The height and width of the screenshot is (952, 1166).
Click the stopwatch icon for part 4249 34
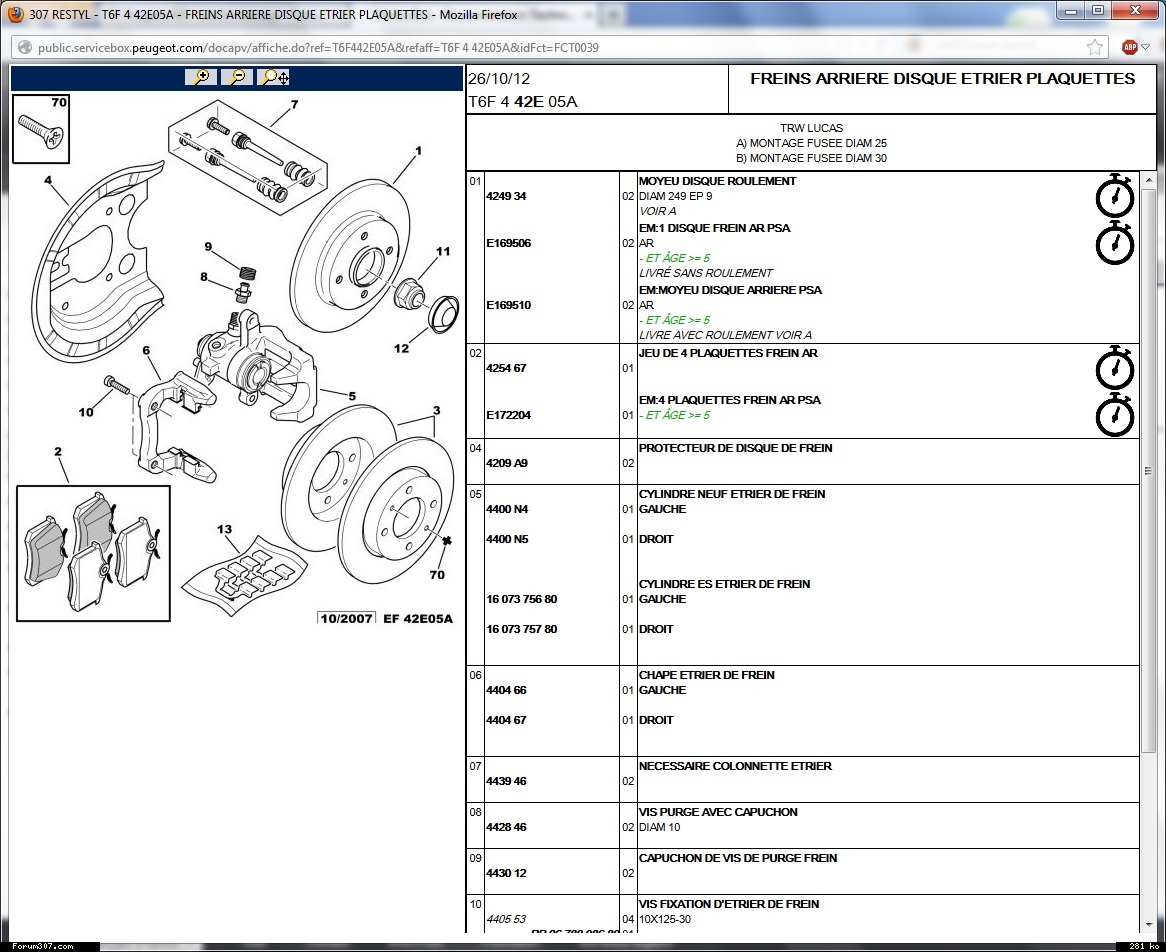1114,196
